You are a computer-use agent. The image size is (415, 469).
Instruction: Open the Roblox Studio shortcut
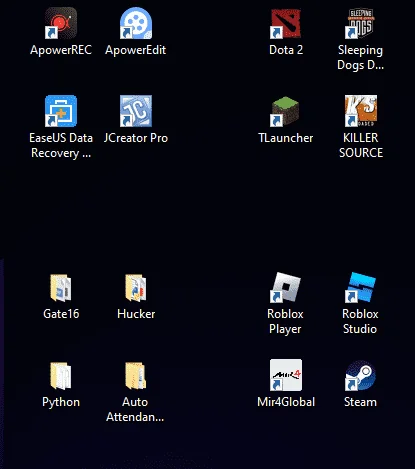pos(361,287)
